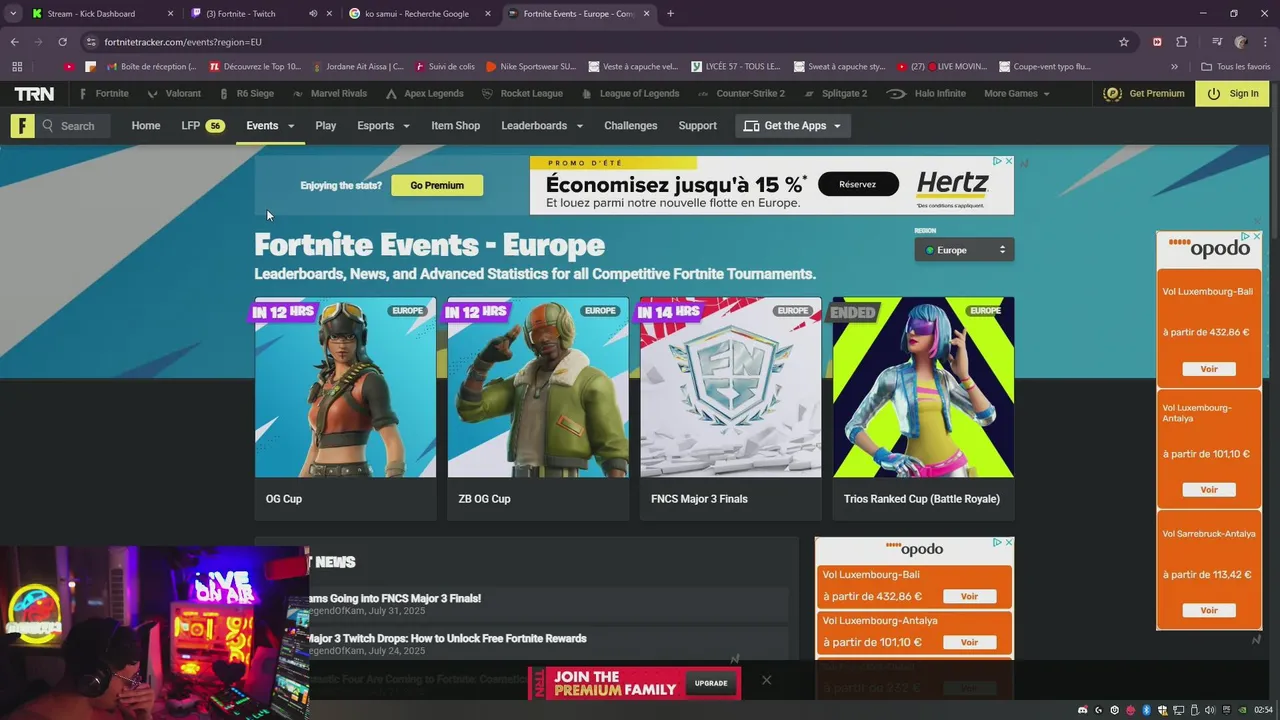Open the ZB OG Cup event card
Screen dimensions: 1280x720
pos(538,408)
